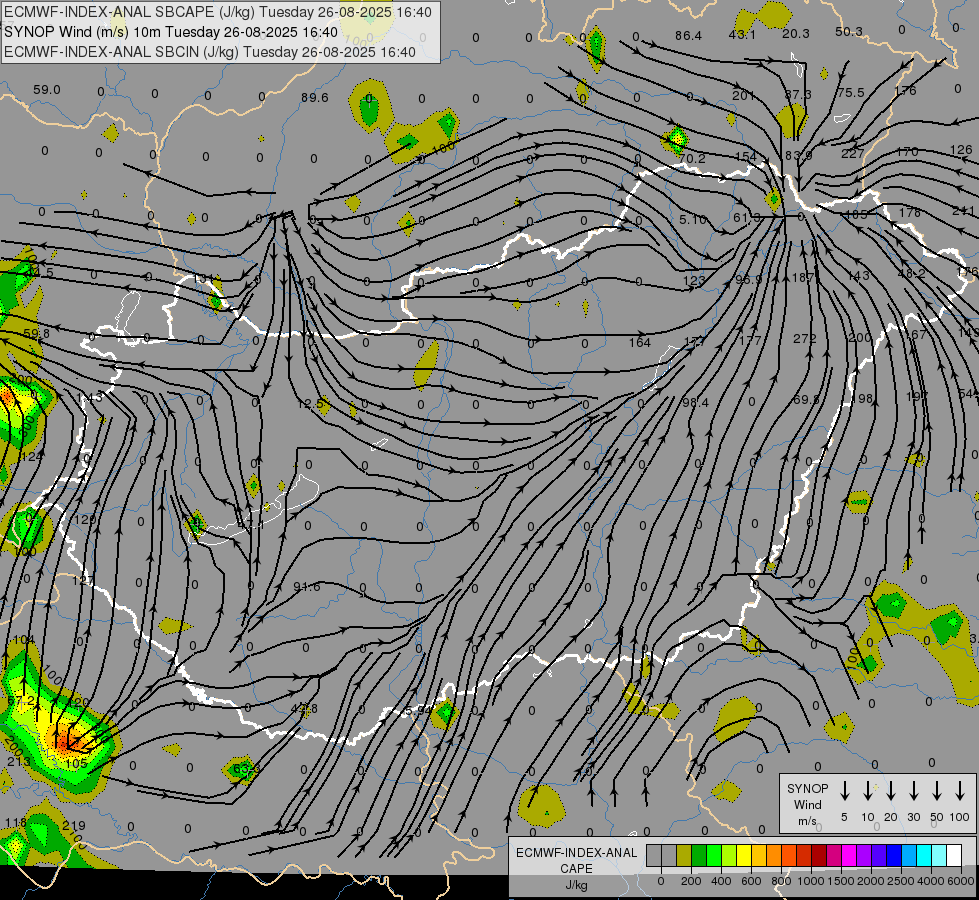Click the 50 m/s wind arrow in legend
This screenshot has height=900, width=979.
[x=937, y=791]
